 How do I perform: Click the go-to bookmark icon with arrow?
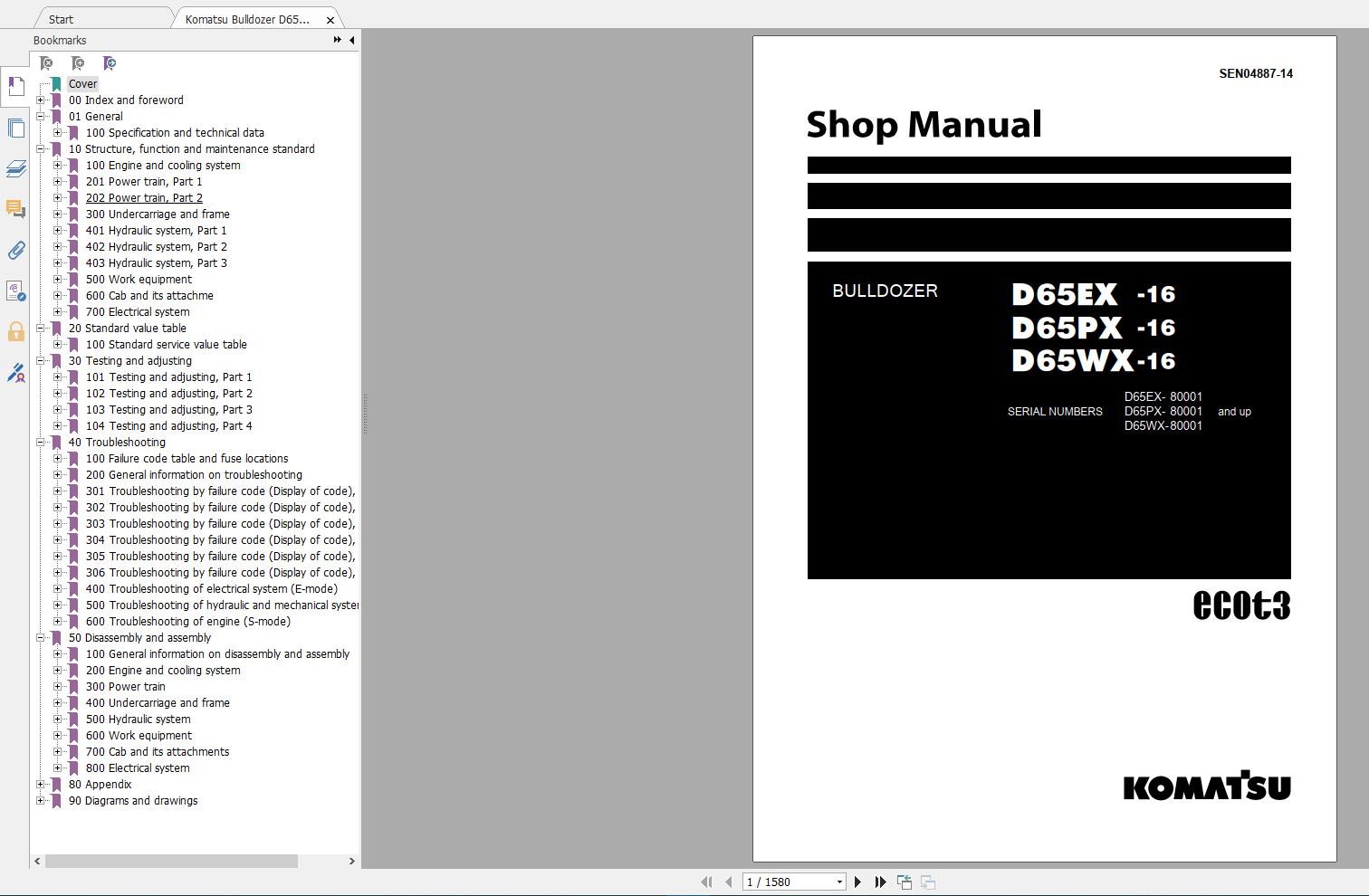pos(110,63)
